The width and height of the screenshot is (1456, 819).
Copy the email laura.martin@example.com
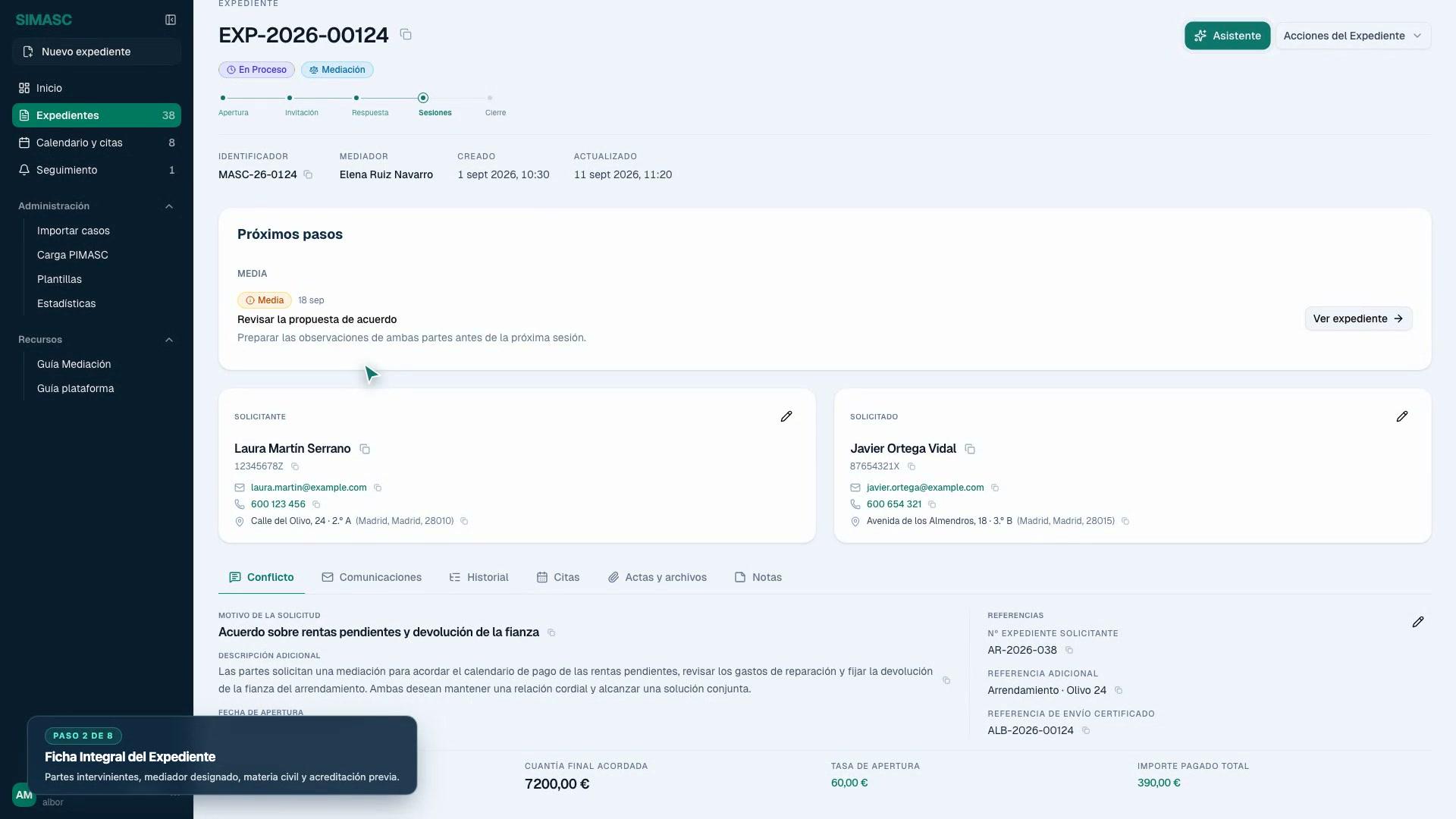click(378, 488)
